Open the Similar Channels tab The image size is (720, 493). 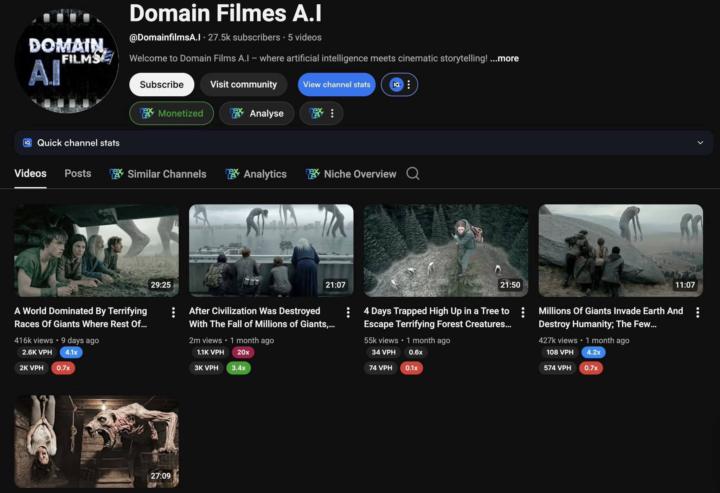[x=158, y=174]
